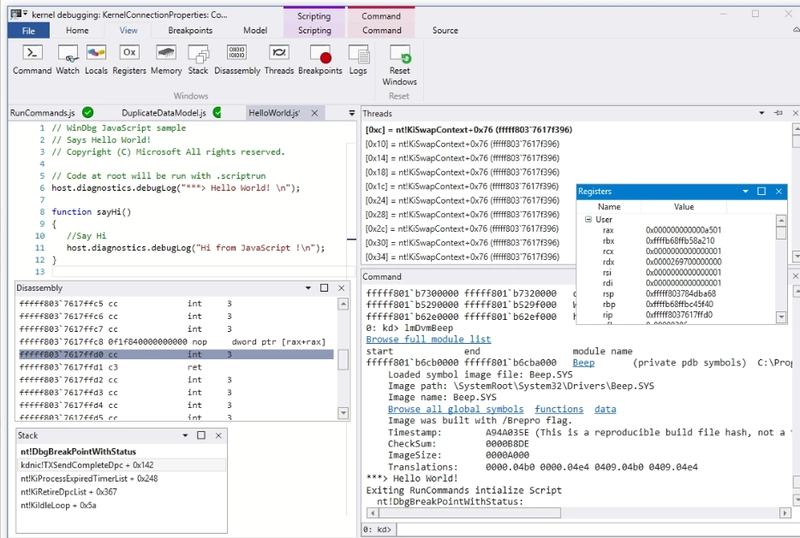Switch to the Breakpoints ribbon tab
Image resolution: width=800 pixels, height=538 pixels.
click(x=190, y=31)
